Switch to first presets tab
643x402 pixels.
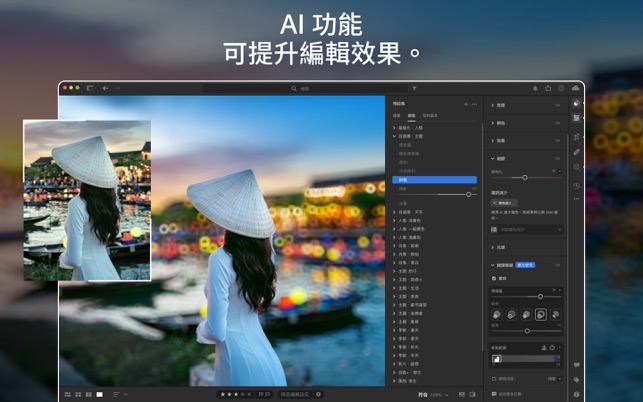[x=397, y=116]
